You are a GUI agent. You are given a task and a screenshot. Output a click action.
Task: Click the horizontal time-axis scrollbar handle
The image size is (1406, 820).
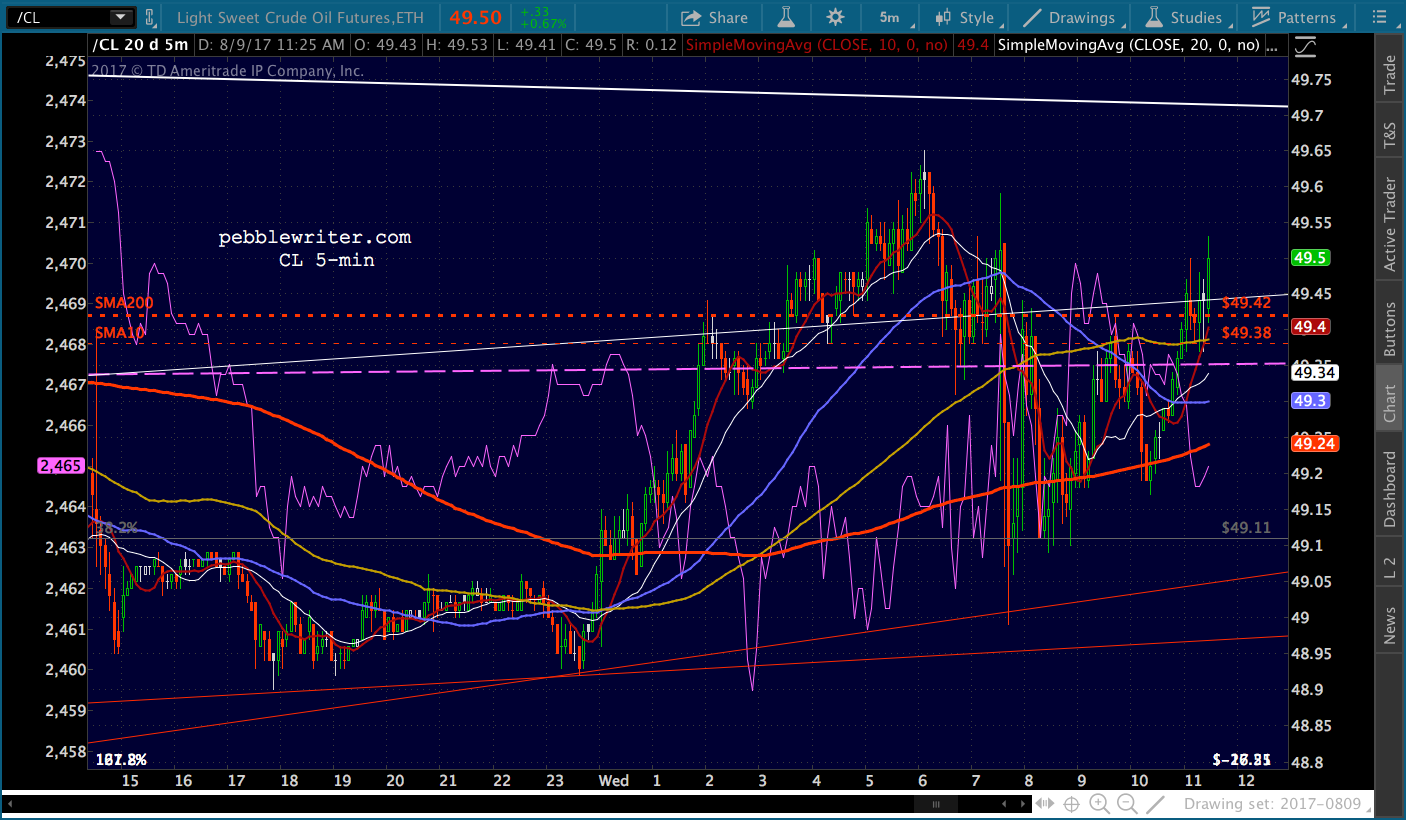click(936, 804)
